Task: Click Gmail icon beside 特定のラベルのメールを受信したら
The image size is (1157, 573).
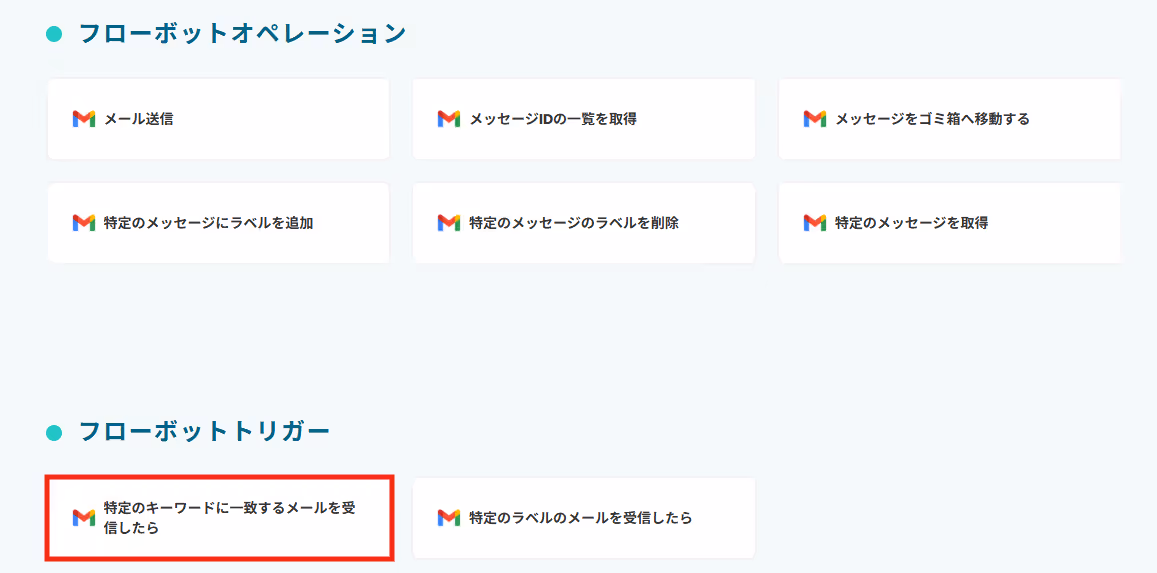Action: pos(449,518)
